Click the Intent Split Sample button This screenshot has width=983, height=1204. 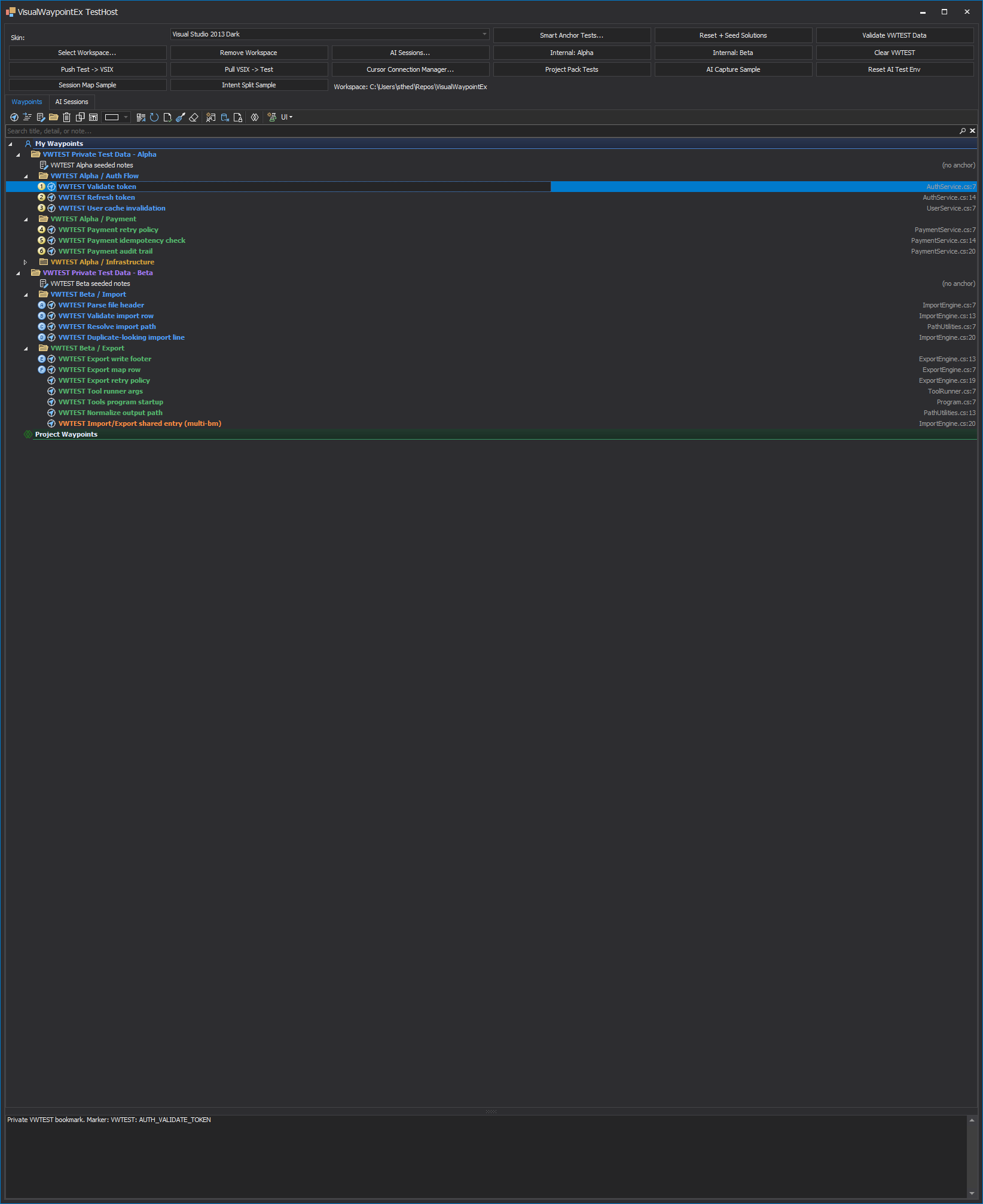coord(249,85)
